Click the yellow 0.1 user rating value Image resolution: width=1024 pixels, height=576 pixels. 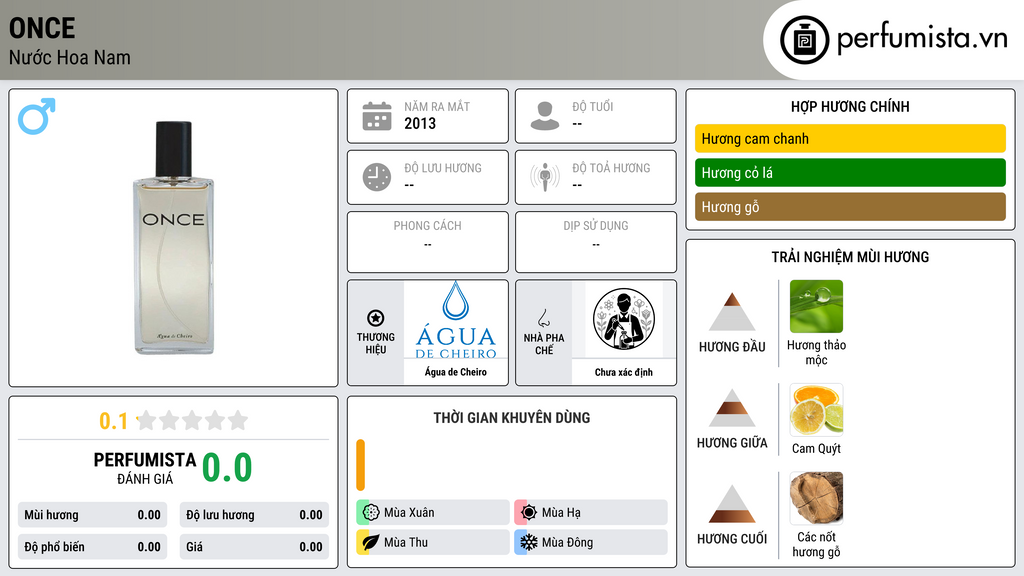(x=113, y=421)
